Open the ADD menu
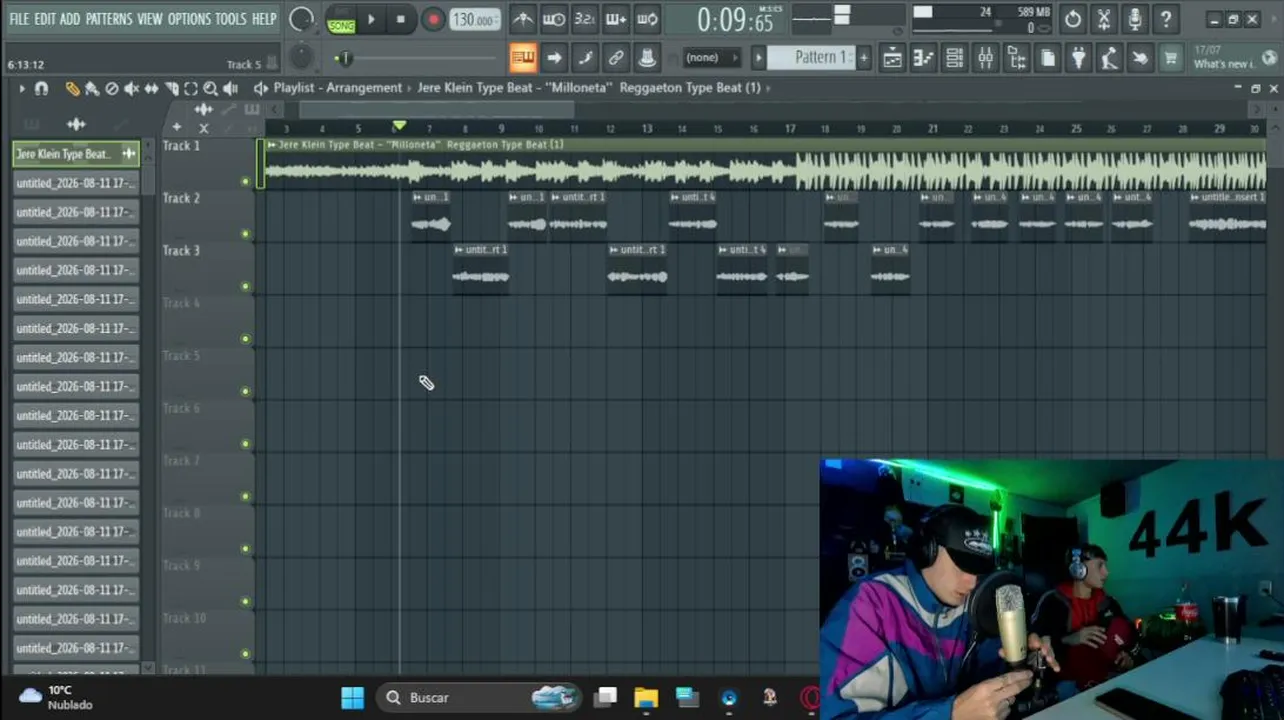 [70, 19]
